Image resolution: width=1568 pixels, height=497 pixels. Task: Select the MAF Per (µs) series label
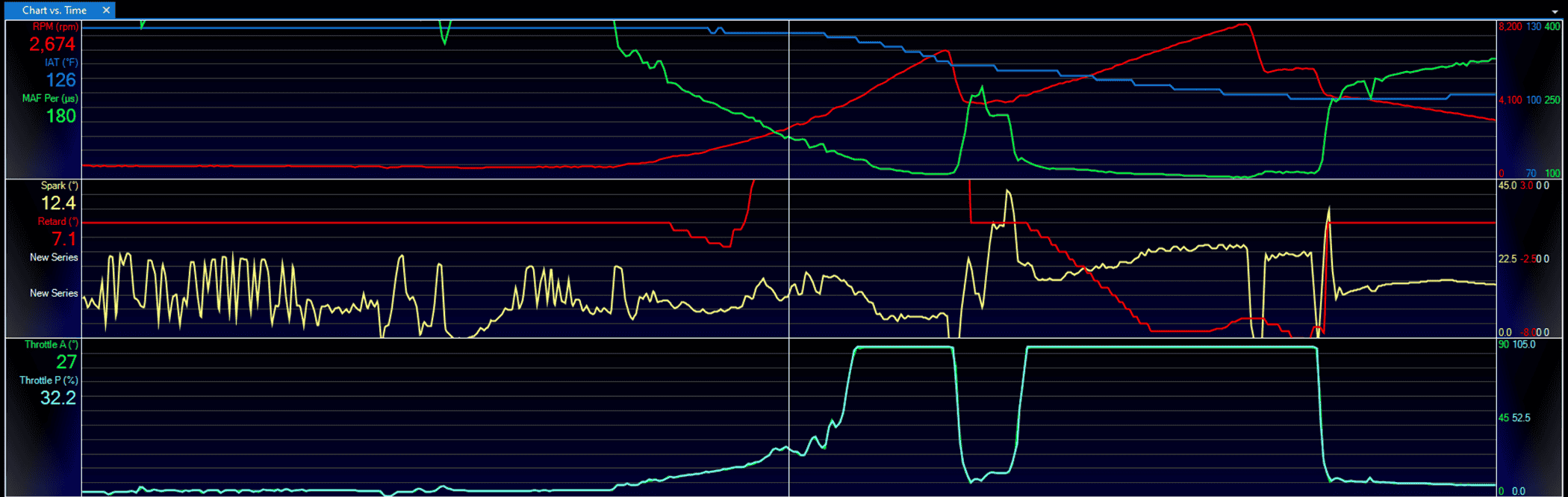pyautogui.click(x=50, y=99)
